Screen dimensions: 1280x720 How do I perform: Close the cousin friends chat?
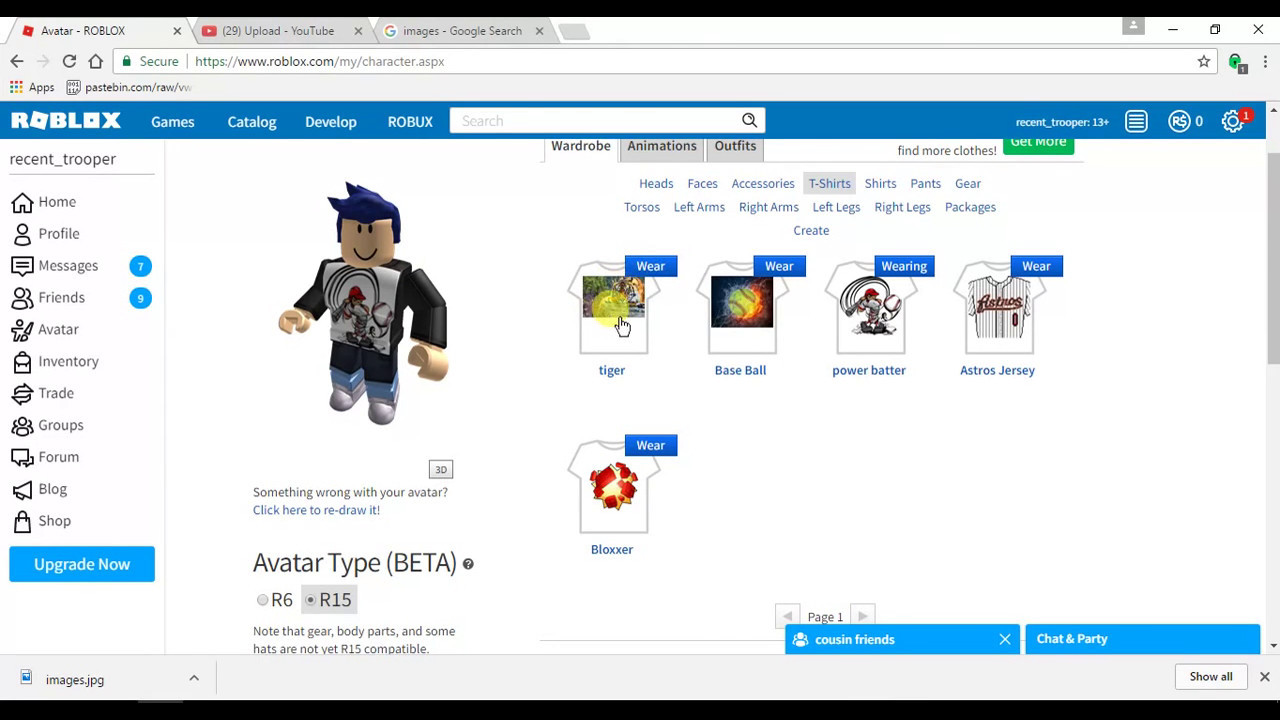1005,639
